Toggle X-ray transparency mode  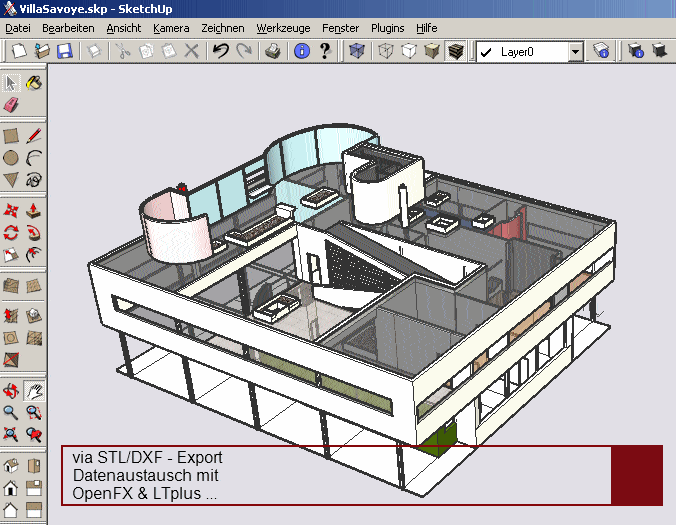pos(357,51)
